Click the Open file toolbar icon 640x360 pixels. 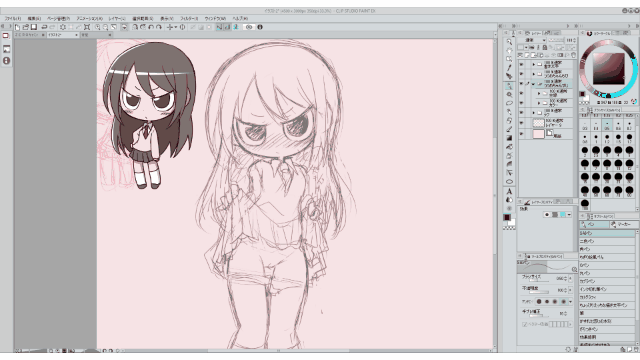click(25, 27)
